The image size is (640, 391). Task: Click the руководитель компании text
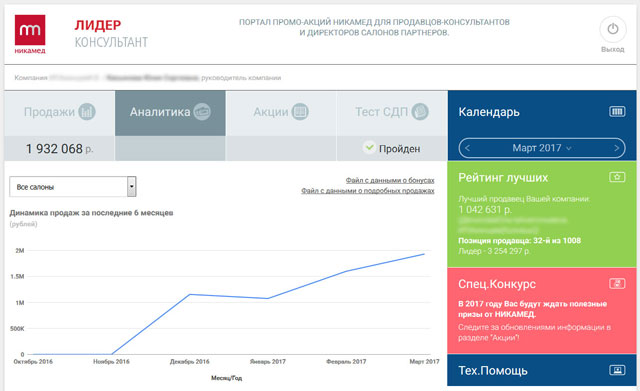click(x=241, y=78)
